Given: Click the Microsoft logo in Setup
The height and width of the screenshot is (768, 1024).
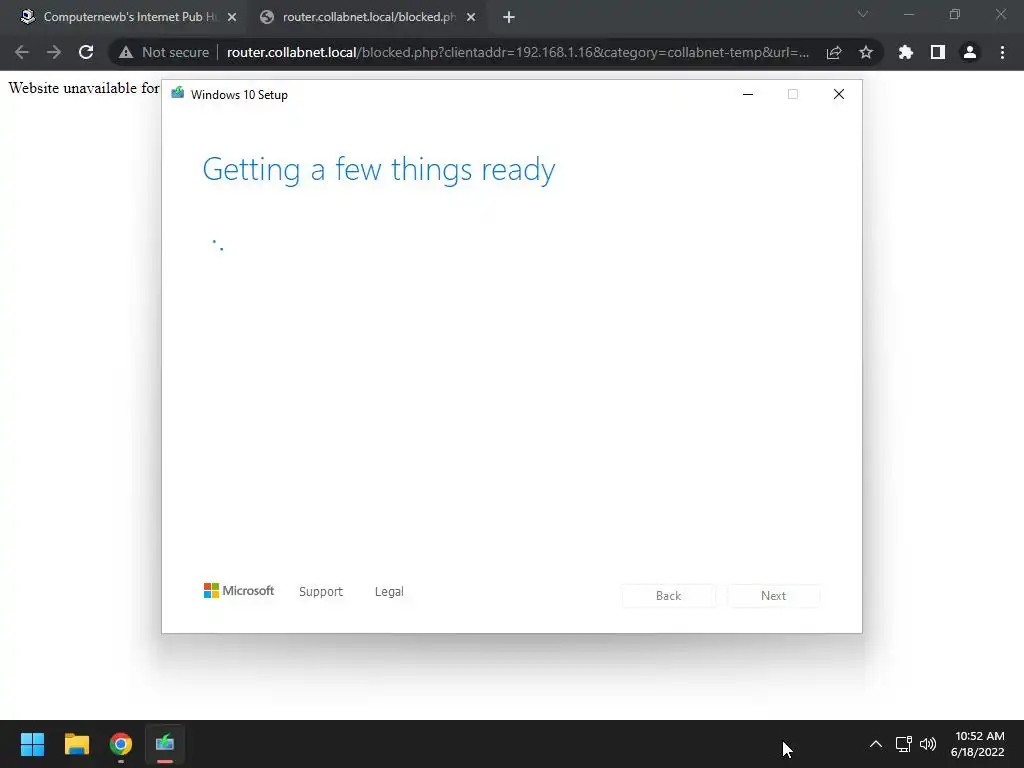Looking at the screenshot, I should (239, 591).
